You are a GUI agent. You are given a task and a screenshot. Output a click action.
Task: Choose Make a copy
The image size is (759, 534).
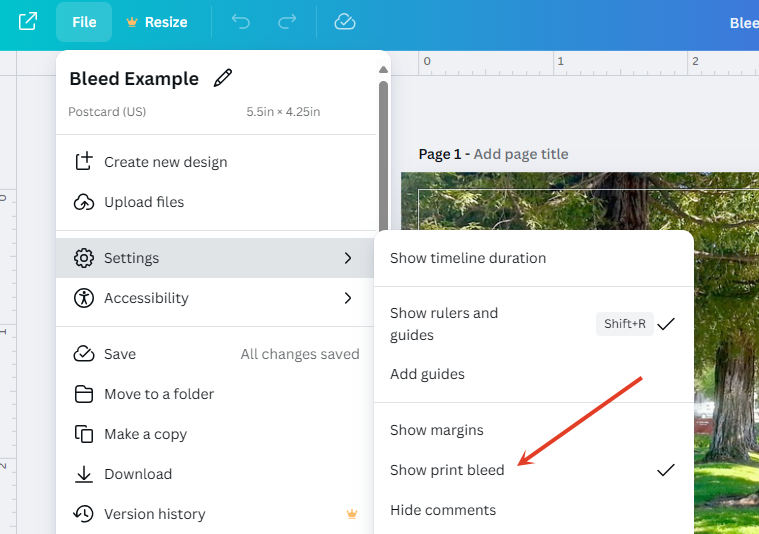pyautogui.click(x=216, y=434)
